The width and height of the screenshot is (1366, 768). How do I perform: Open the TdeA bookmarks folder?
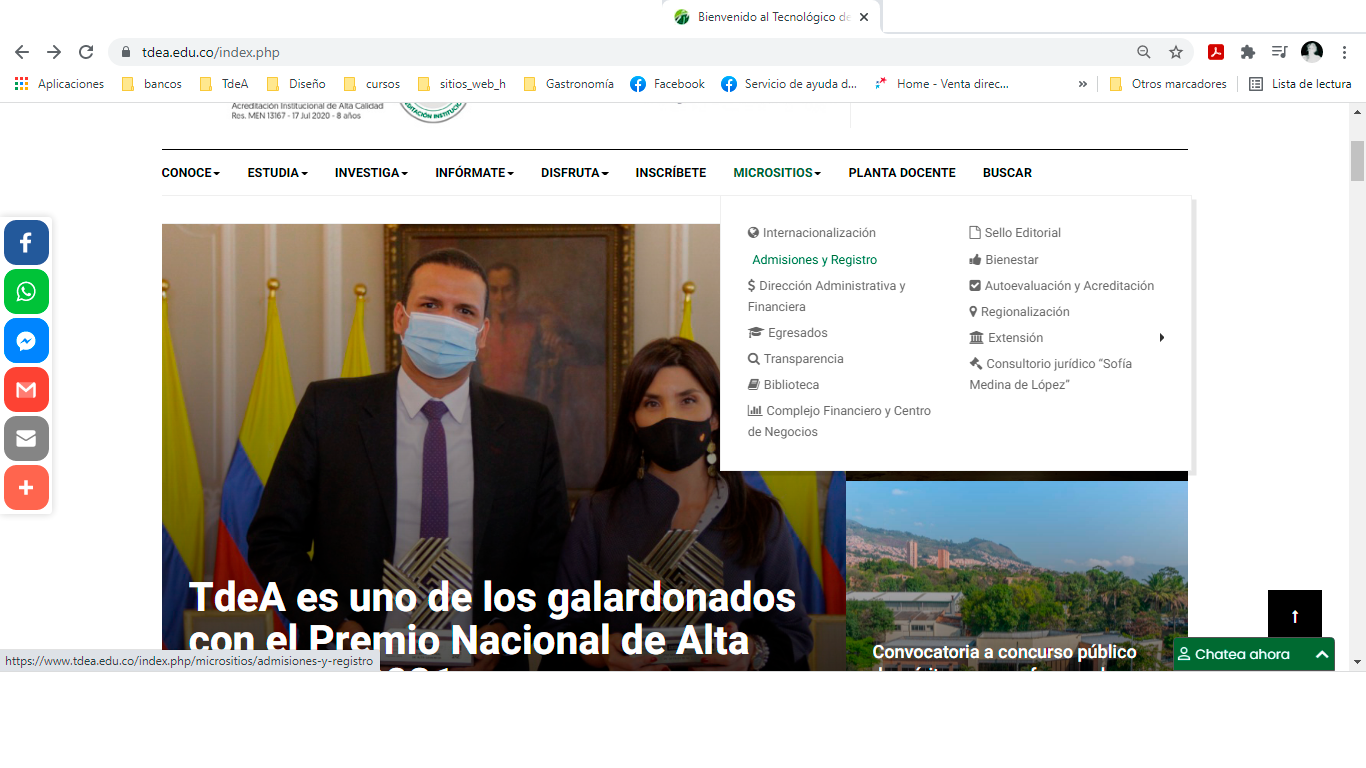(x=224, y=84)
